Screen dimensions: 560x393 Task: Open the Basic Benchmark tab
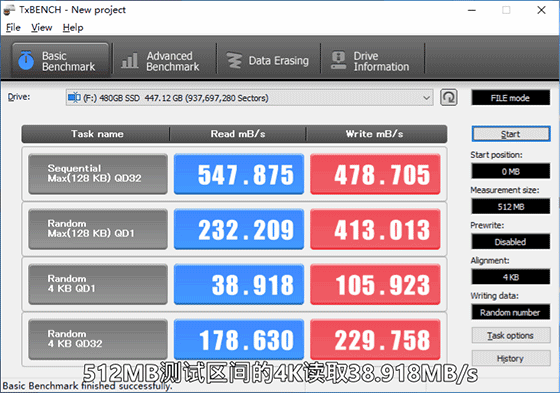pos(60,60)
